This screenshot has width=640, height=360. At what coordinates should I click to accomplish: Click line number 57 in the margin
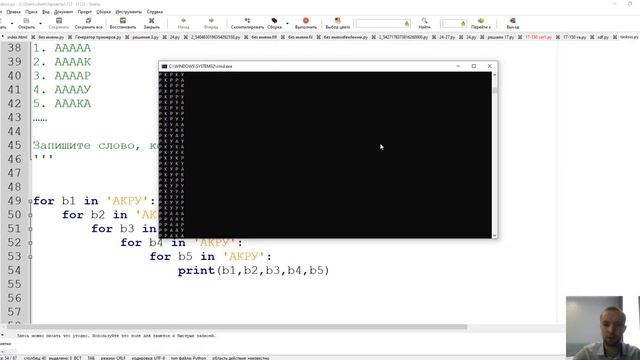pos(14,312)
